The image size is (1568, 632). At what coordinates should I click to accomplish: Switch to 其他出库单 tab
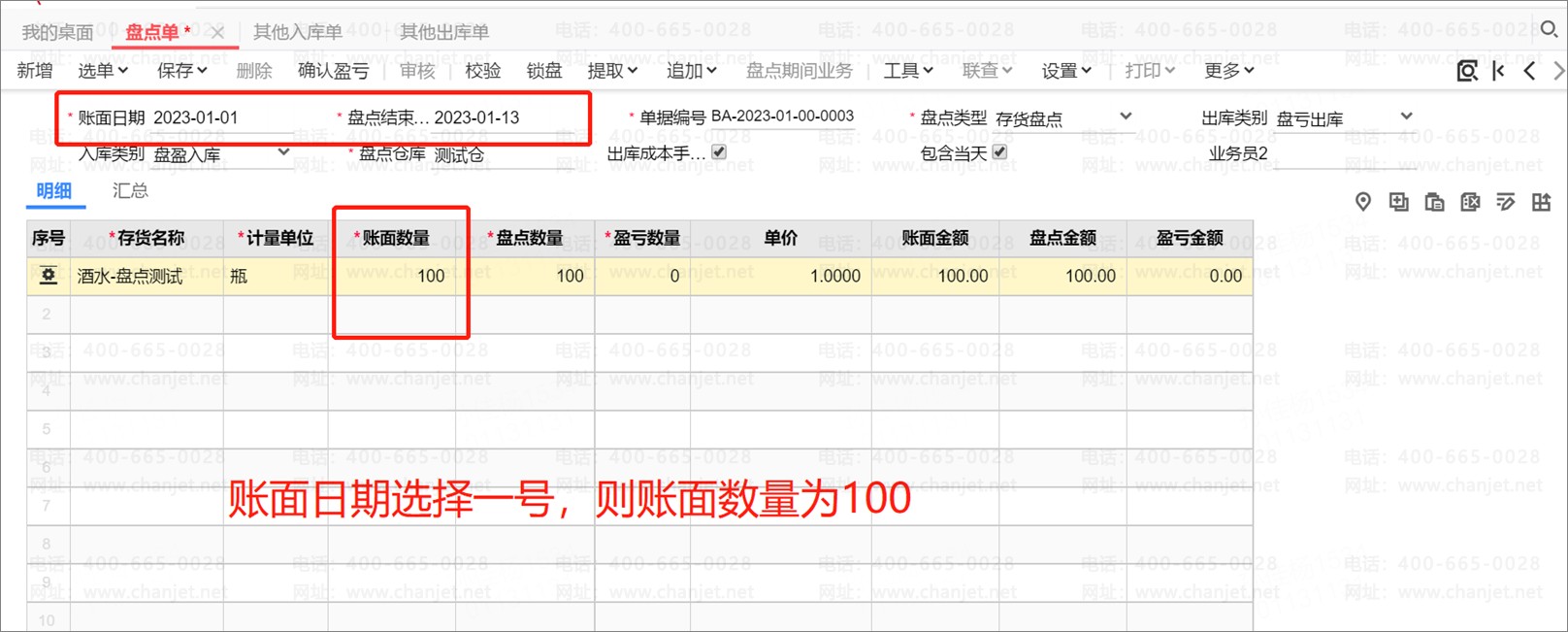(x=444, y=32)
